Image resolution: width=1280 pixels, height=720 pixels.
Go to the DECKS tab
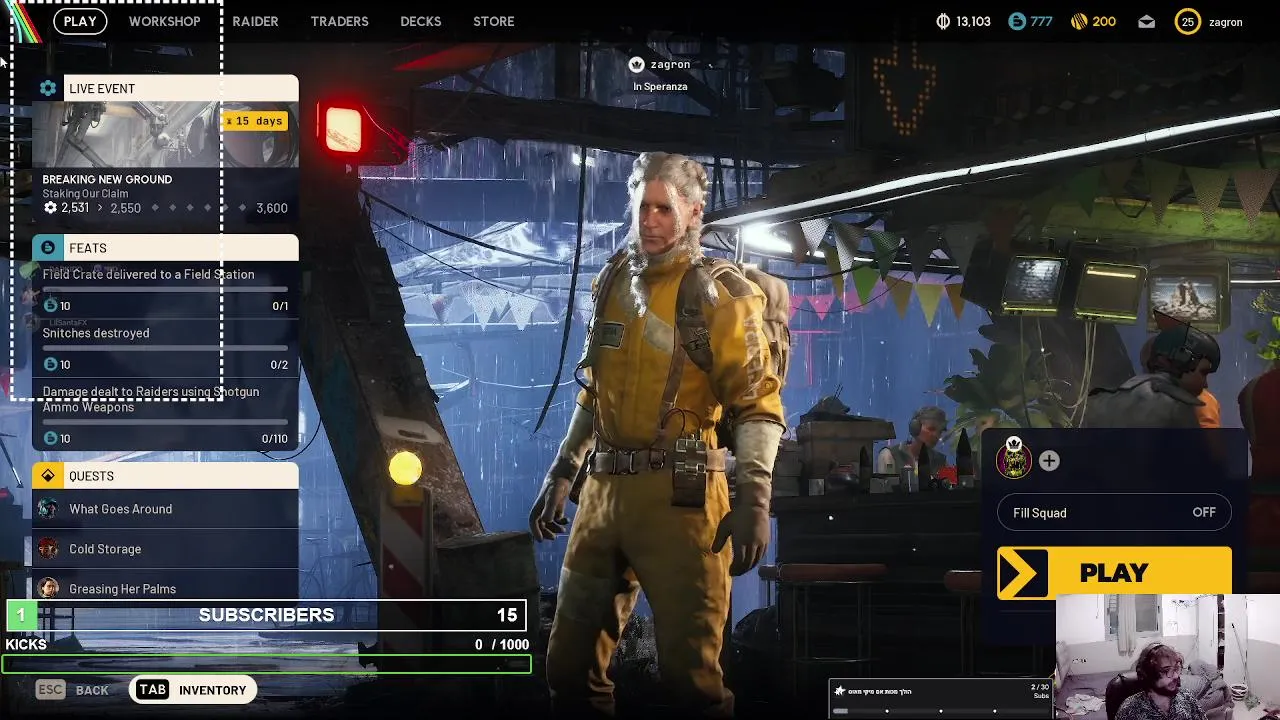point(420,21)
